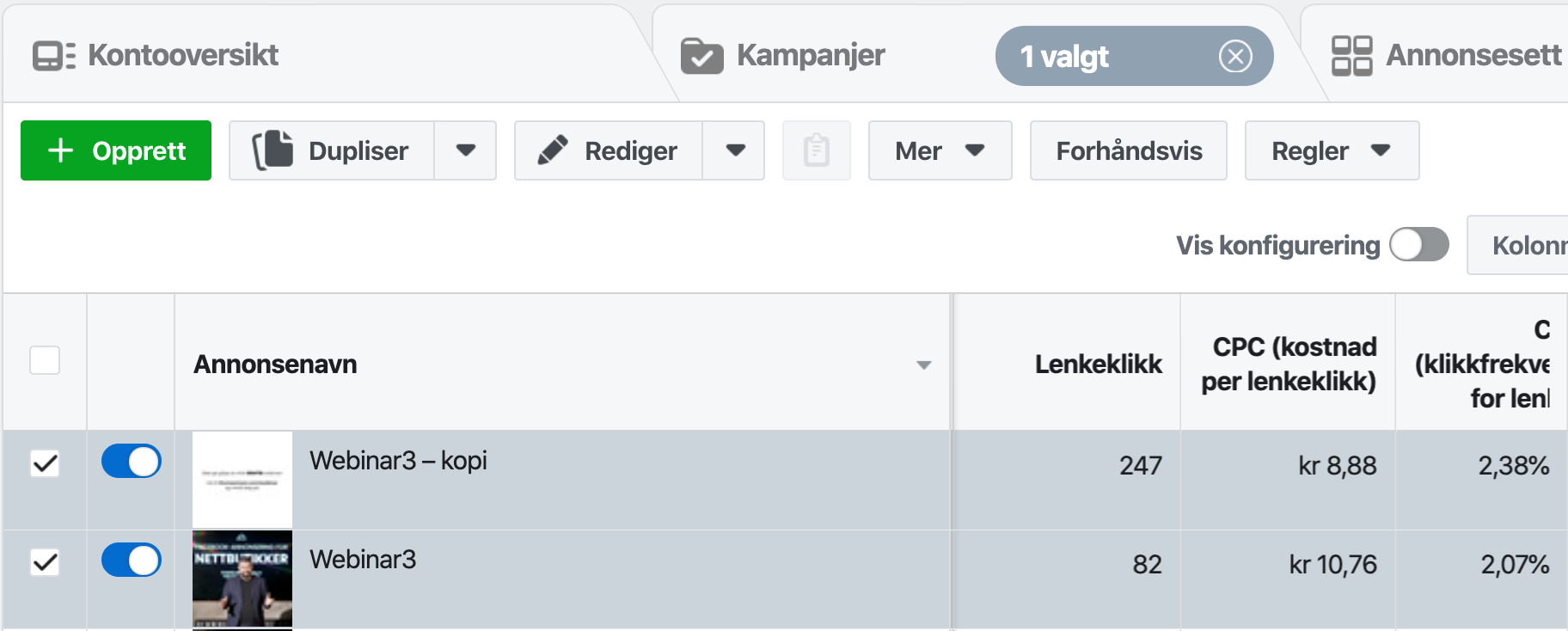Open the Regler dropdown menu
1568x631 pixels.
[1331, 150]
